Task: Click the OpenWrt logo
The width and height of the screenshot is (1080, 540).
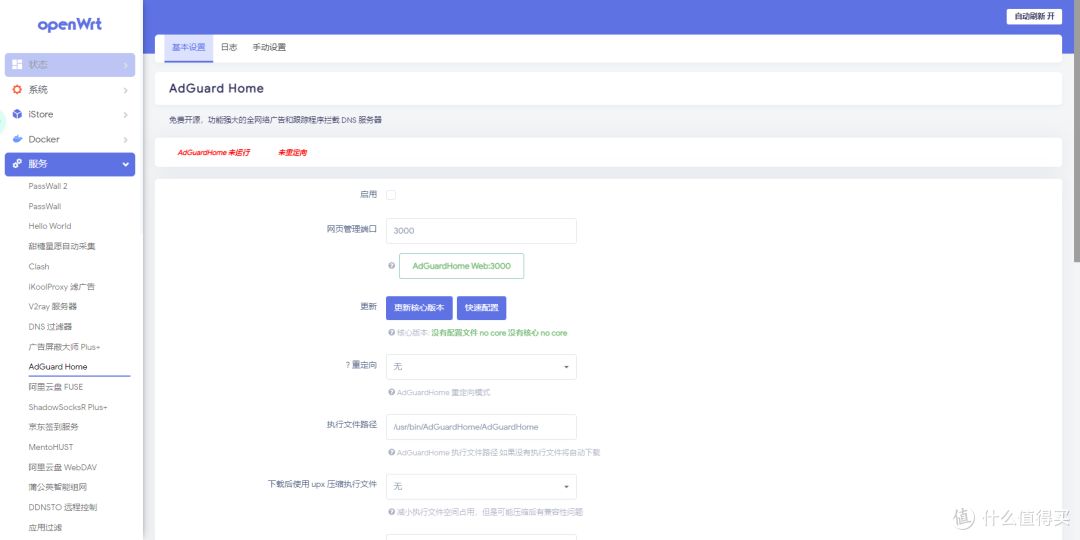Action: click(x=70, y=25)
